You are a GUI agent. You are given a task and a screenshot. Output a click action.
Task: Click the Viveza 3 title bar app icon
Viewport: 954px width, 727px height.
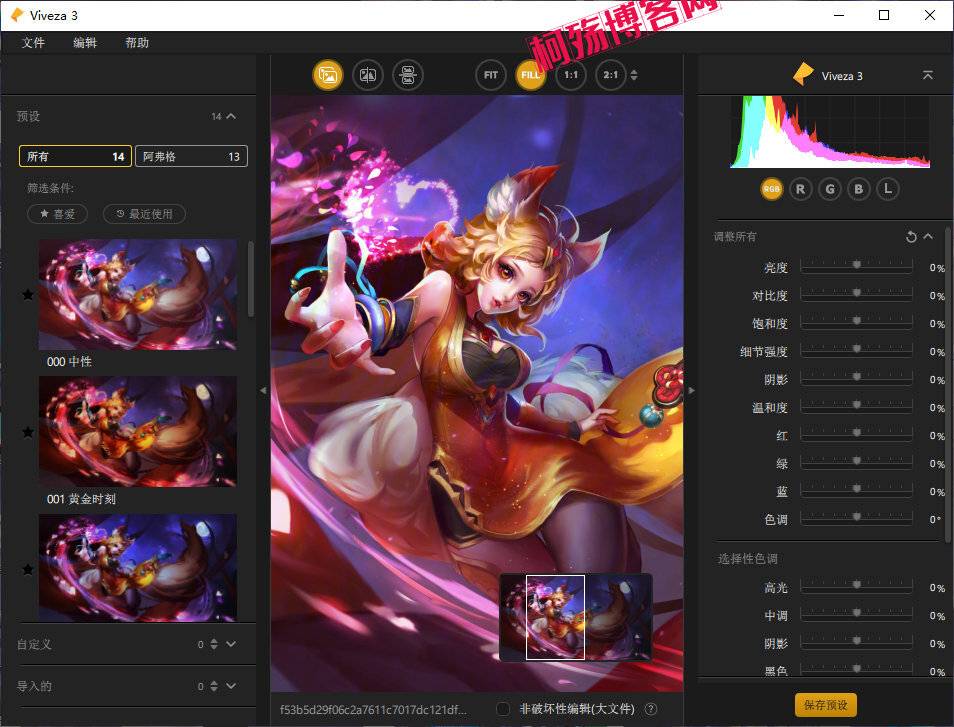[17, 15]
